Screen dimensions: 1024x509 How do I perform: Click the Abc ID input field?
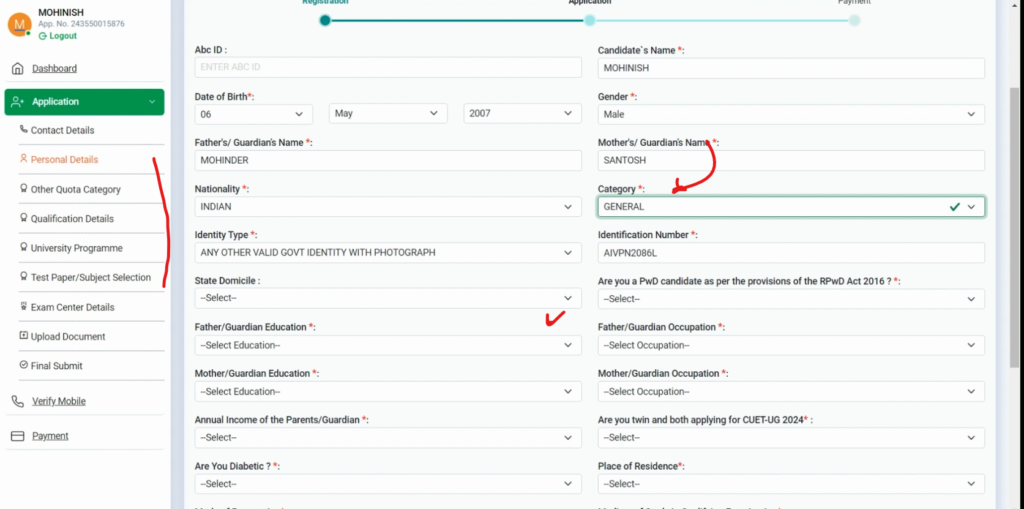point(387,67)
